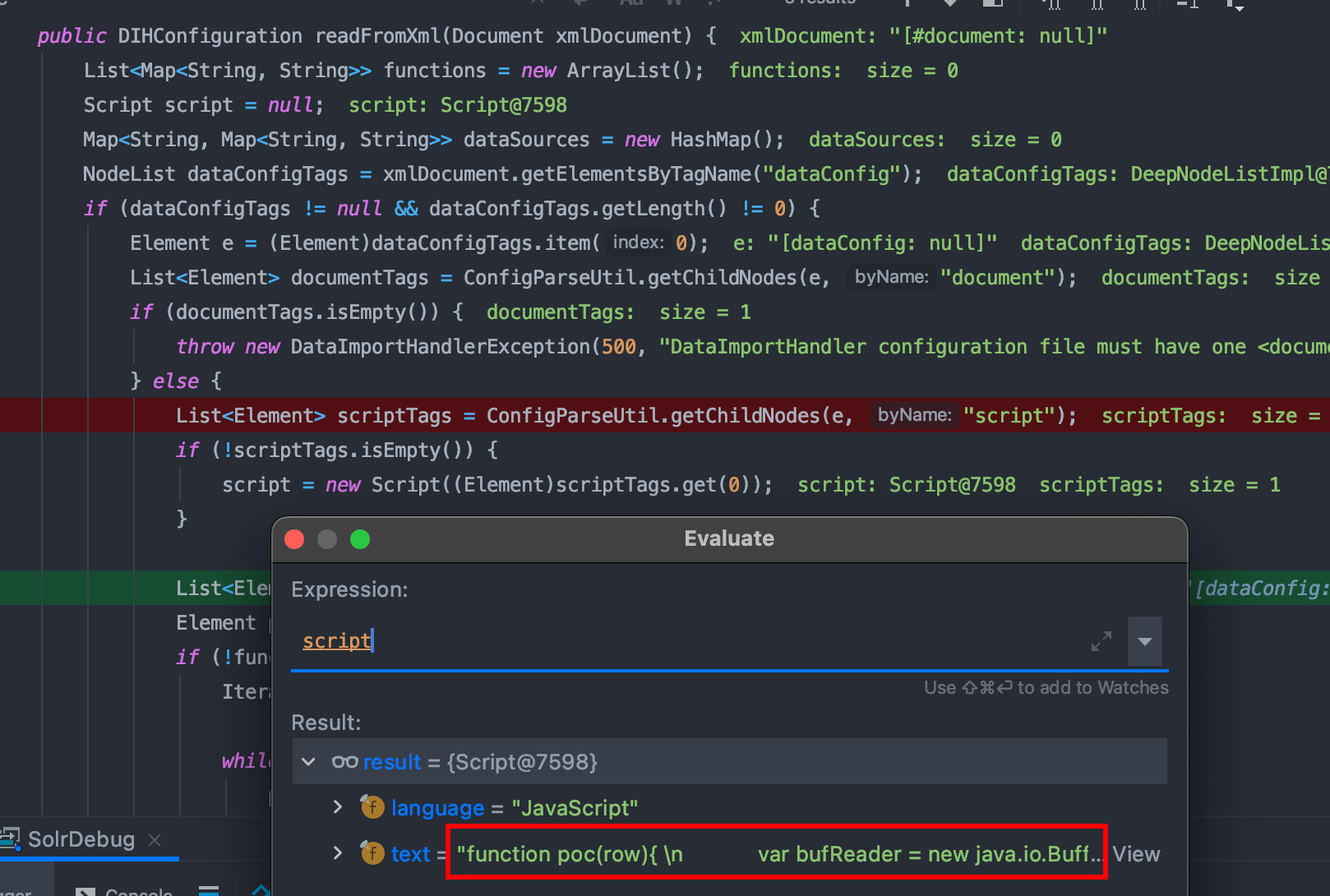Screen dimensions: 1330x896
Task: Click the SolrDebug run configuration icon
Action: coord(10,838)
